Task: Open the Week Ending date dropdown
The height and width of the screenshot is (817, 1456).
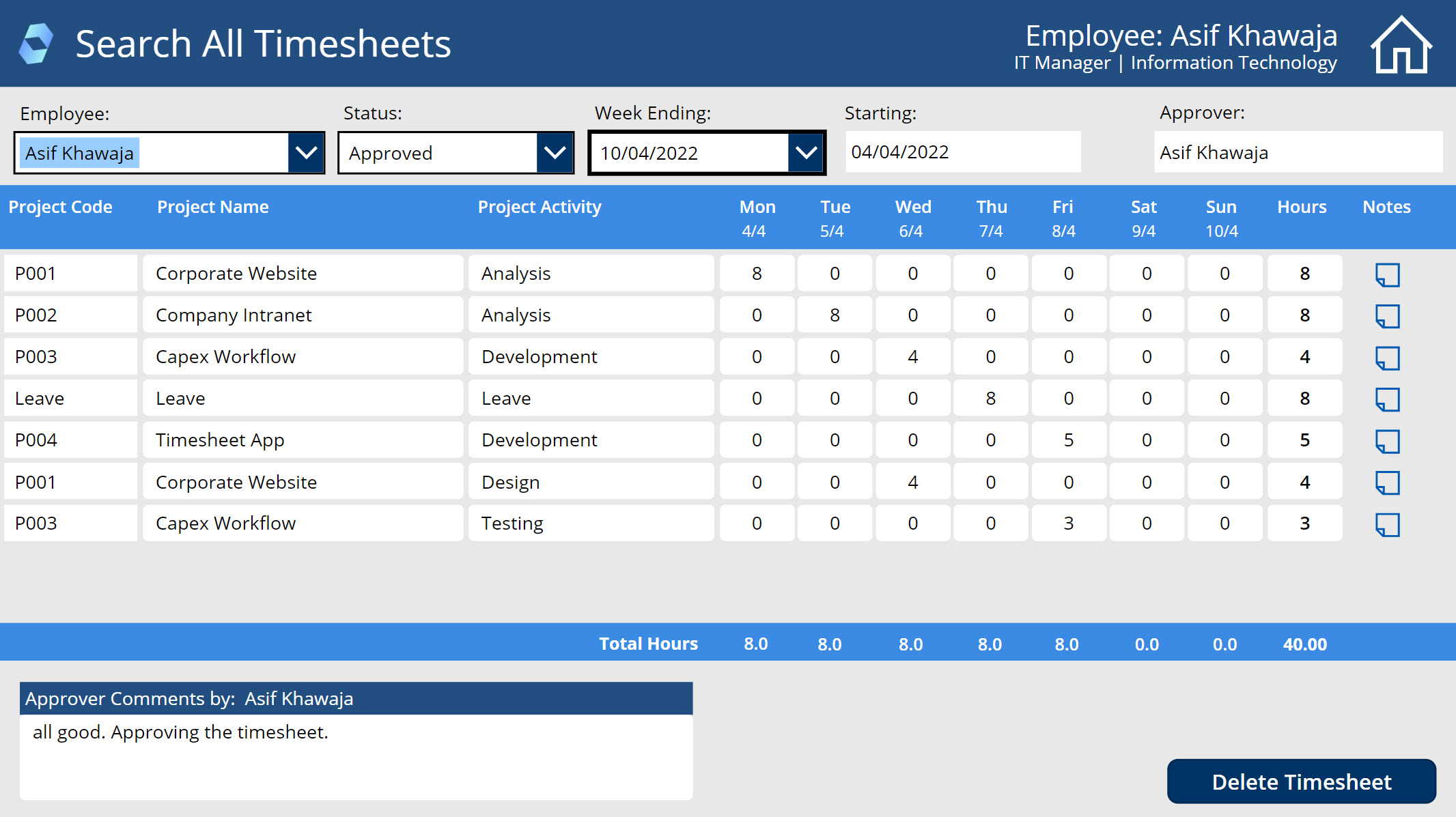Action: (806, 153)
